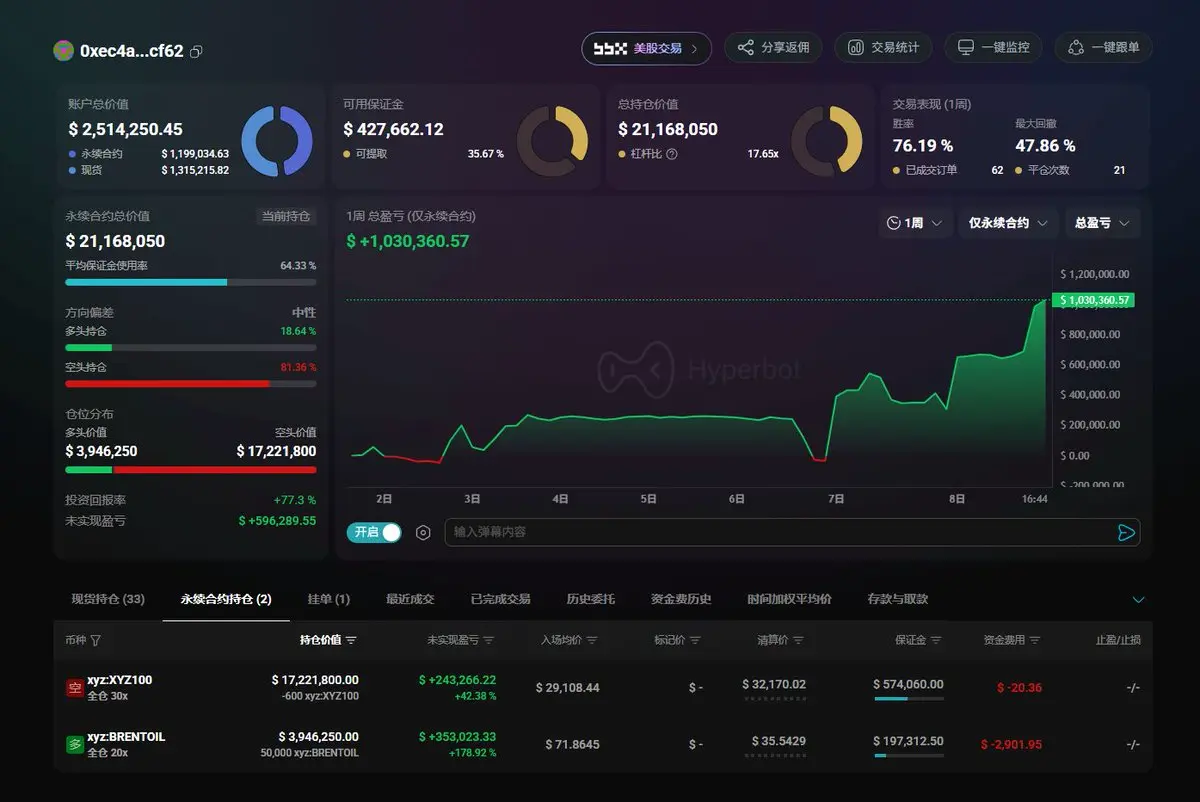Select the 永续合约持仓 (2) tab
Viewport: 1200px width, 802px height.
click(x=226, y=599)
